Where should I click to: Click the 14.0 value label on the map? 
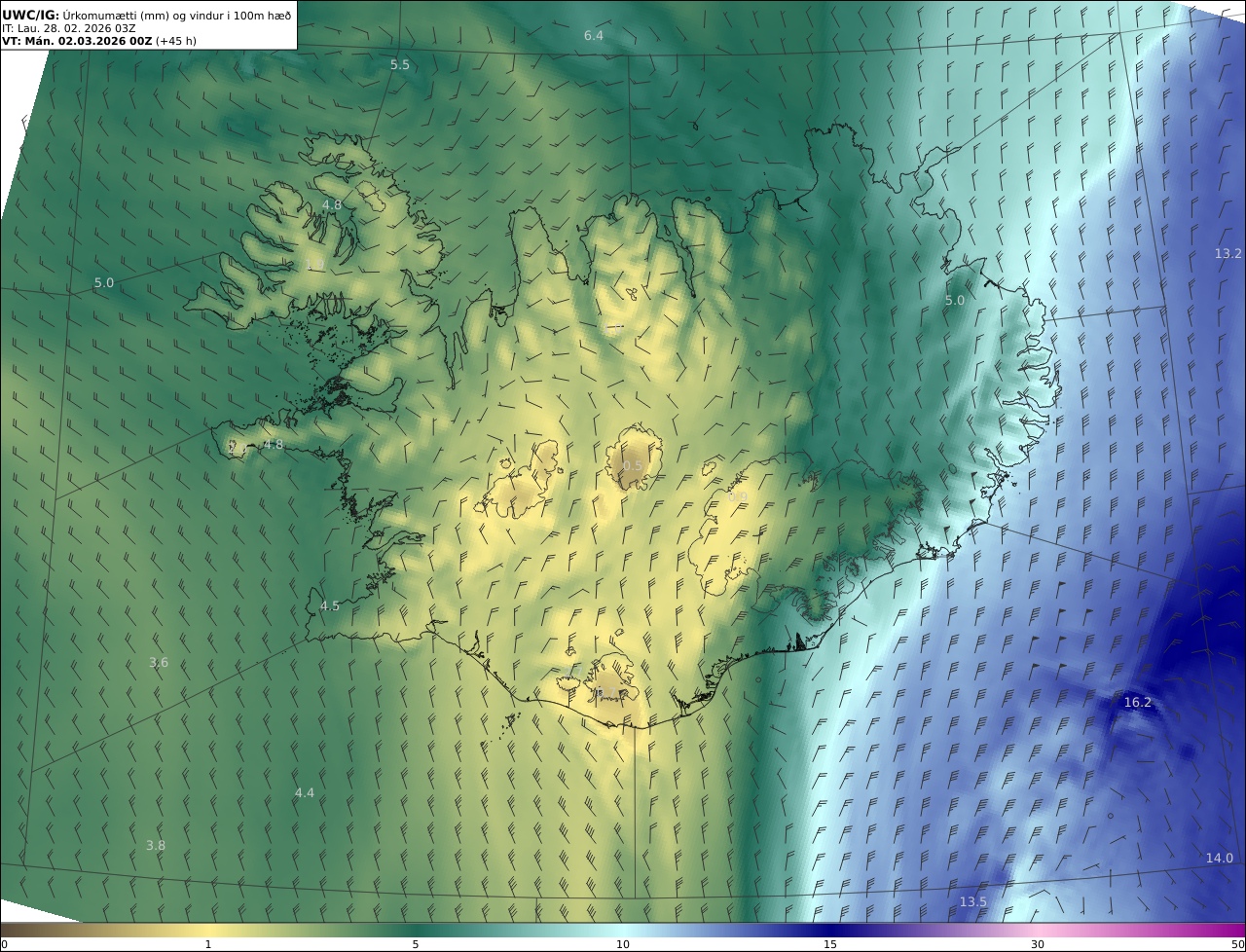point(1220,859)
